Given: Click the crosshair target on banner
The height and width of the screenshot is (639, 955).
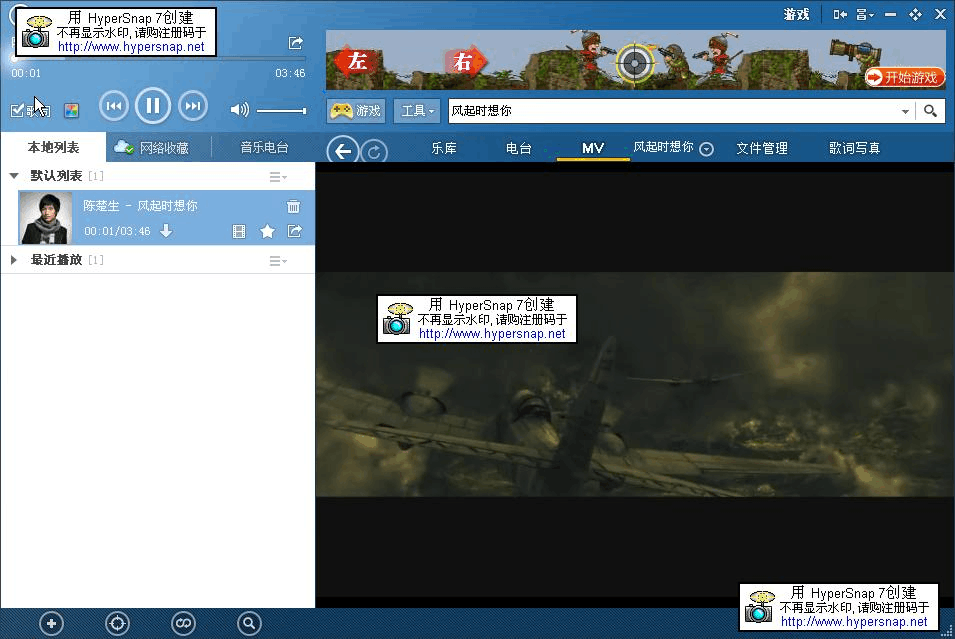Looking at the screenshot, I should tap(635, 63).
